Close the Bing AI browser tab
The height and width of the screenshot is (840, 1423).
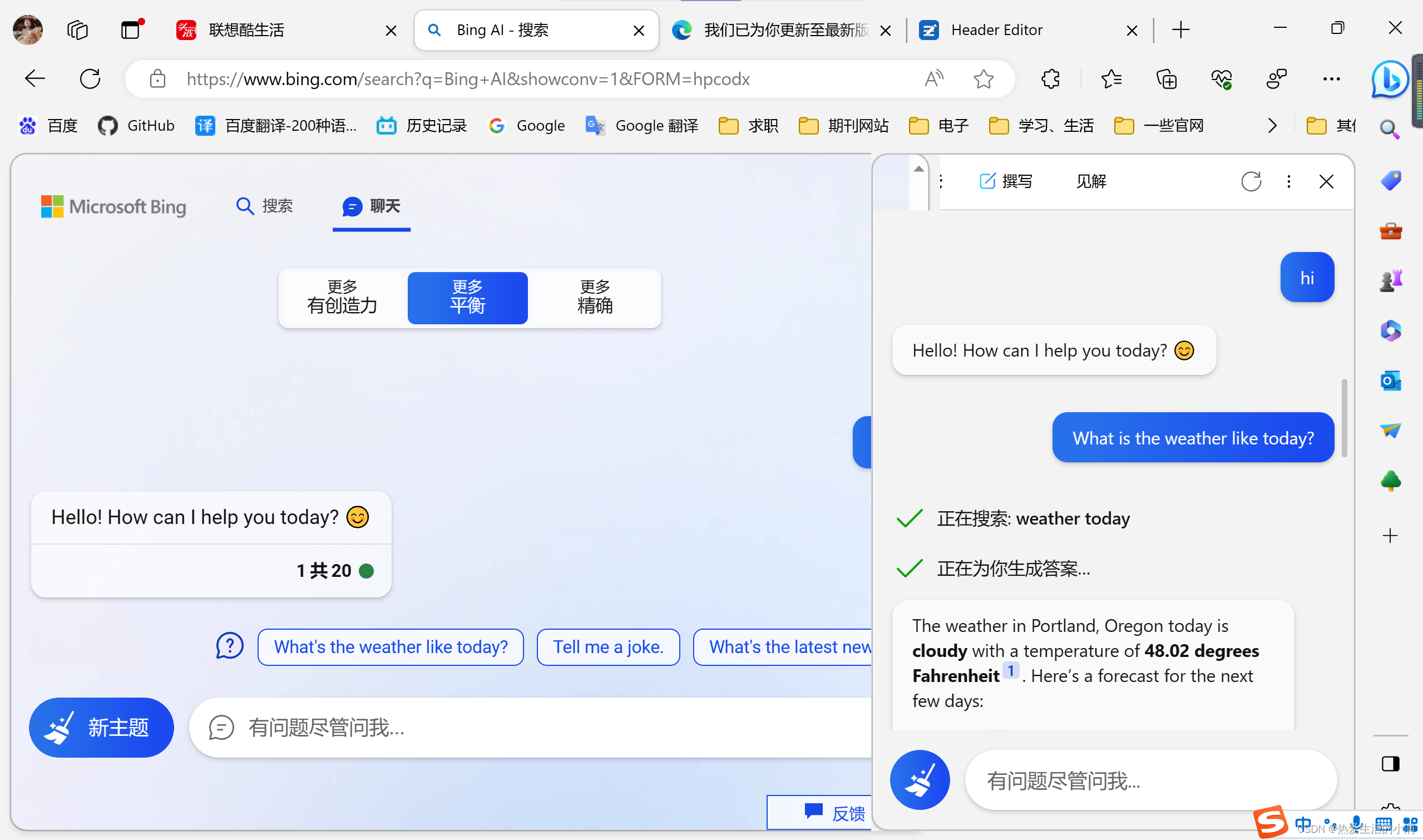(639, 31)
